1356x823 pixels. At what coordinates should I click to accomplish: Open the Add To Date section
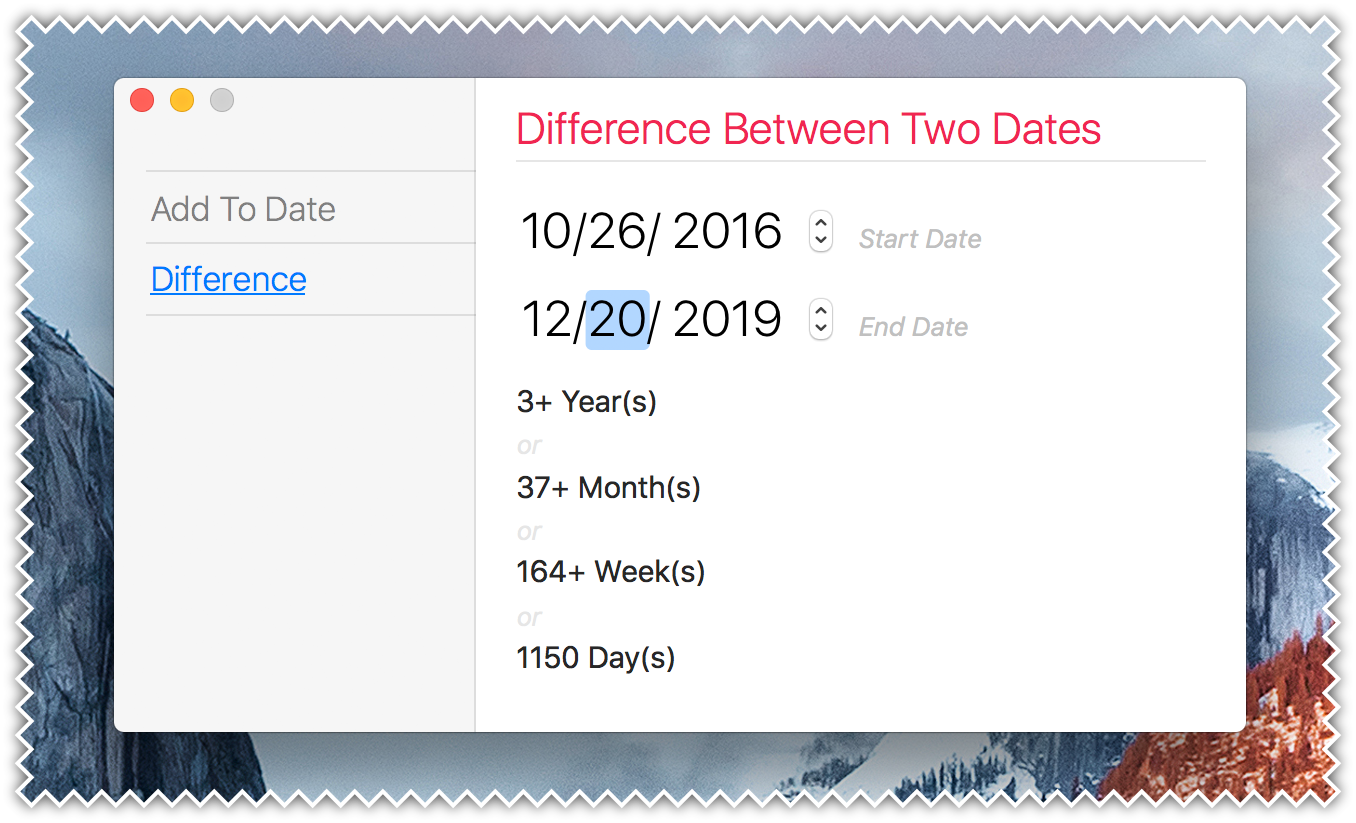click(243, 209)
